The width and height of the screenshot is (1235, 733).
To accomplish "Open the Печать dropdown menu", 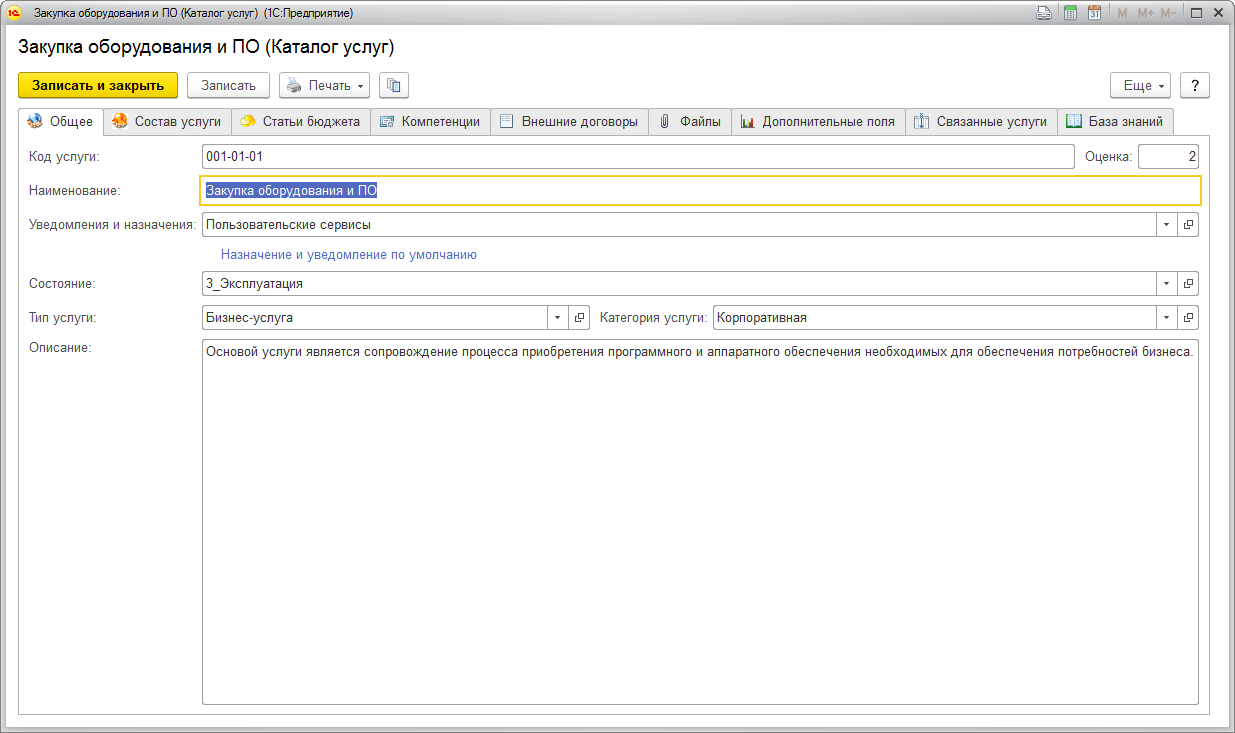I will coord(324,85).
